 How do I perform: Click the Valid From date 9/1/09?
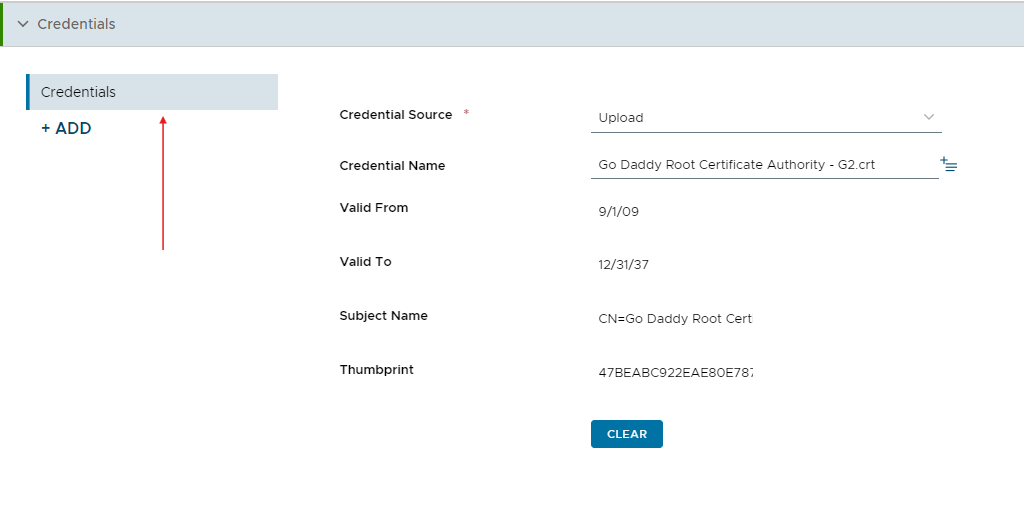(618, 212)
